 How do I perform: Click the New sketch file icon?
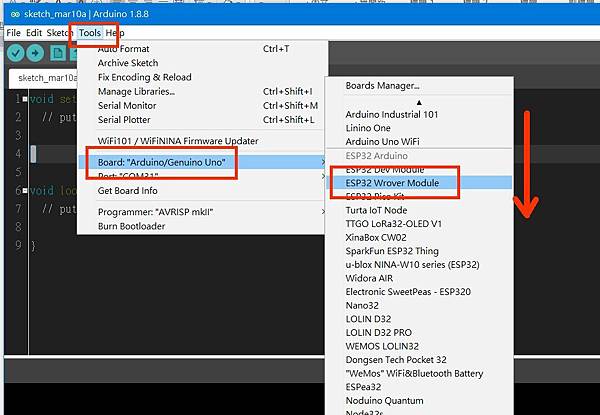(x=58, y=53)
